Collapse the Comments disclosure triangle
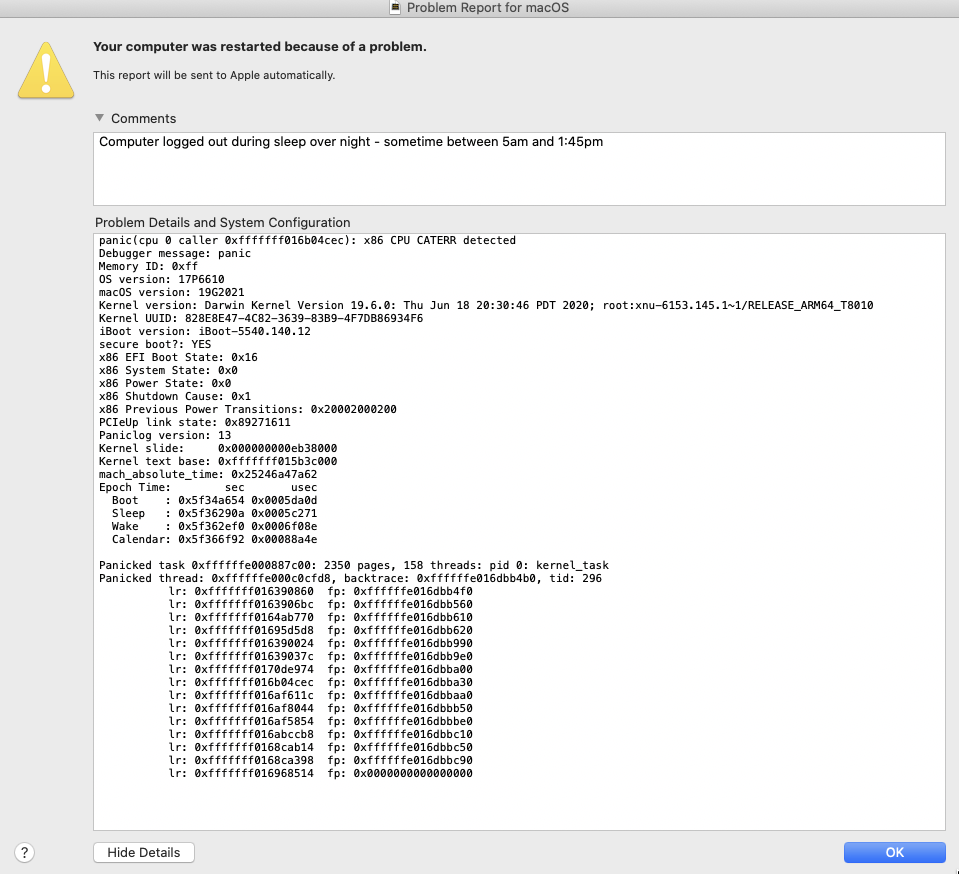Image resolution: width=959 pixels, height=874 pixels. [x=100, y=117]
